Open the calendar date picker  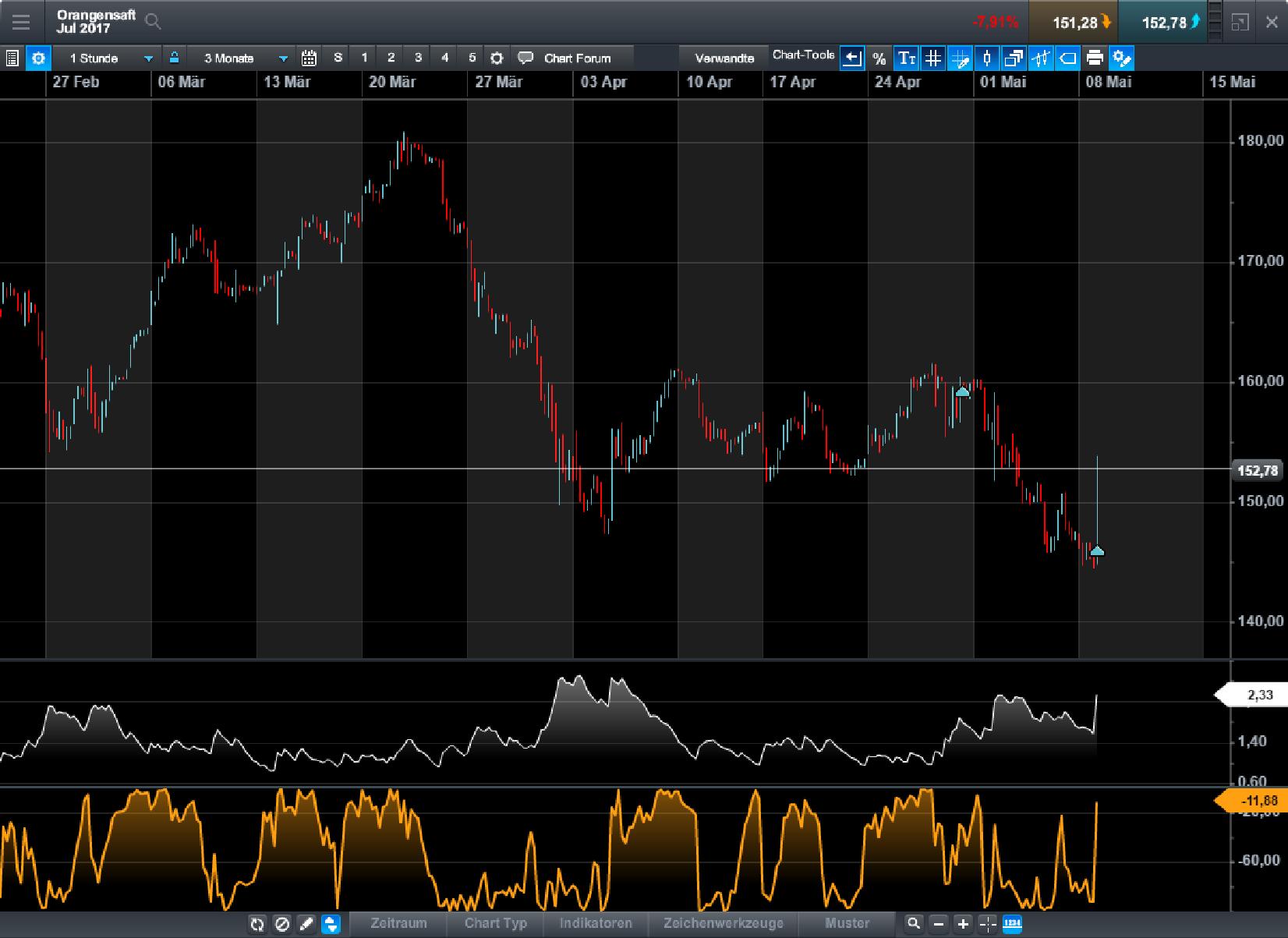point(309,58)
